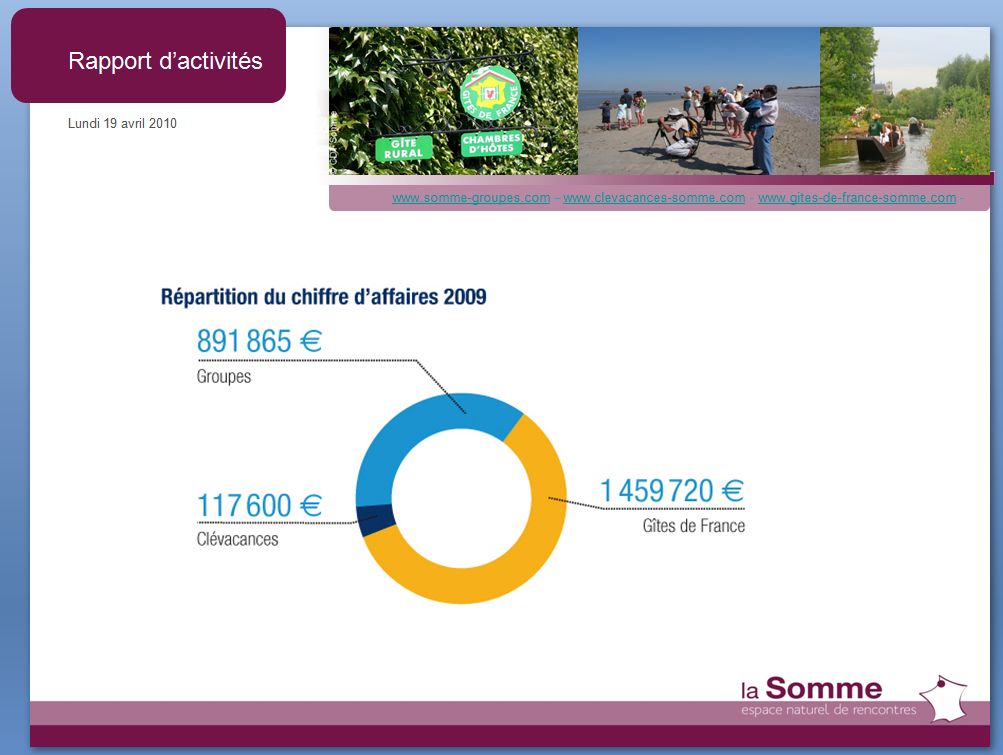
Task: Click the round Gîtes de France logo sign
Action: click(x=490, y=96)
